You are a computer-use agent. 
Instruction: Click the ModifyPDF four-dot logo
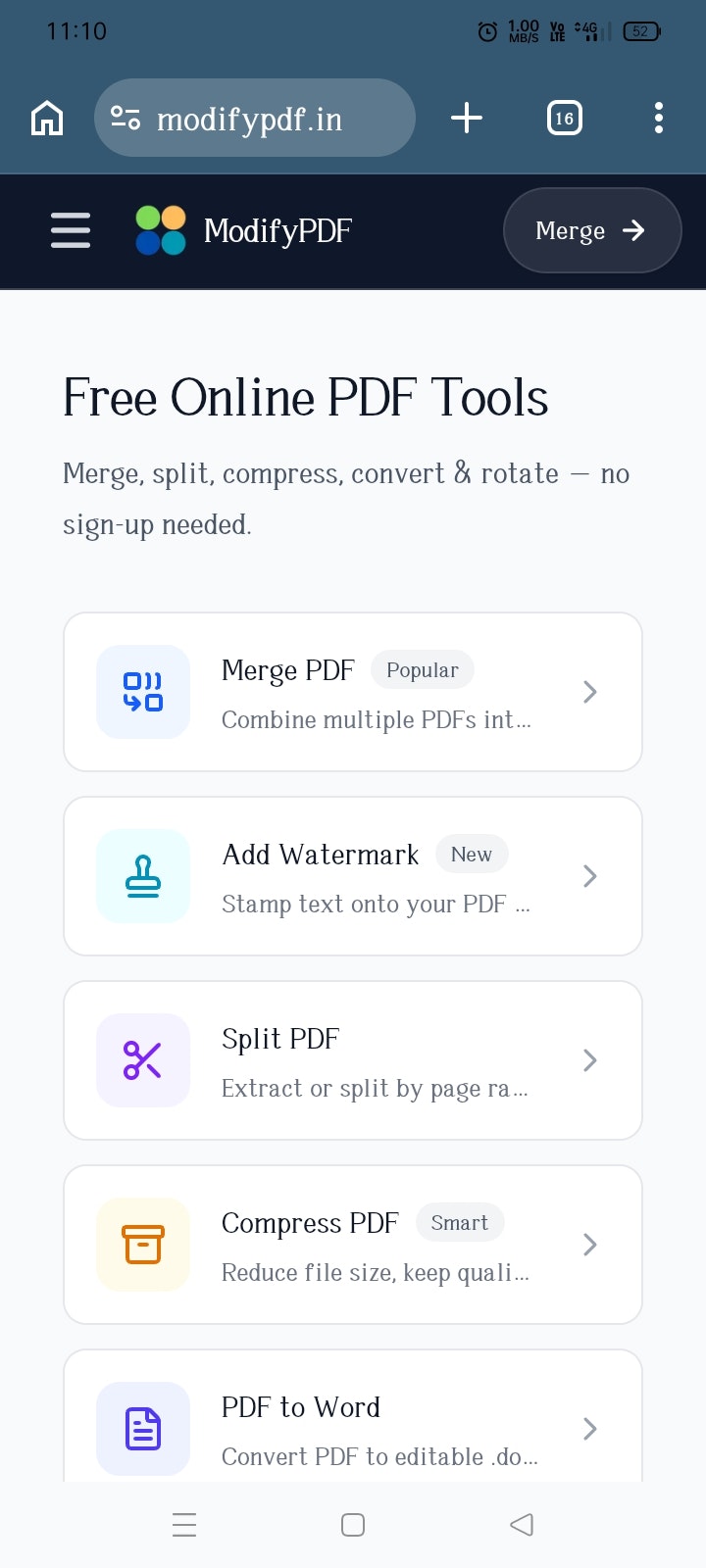[160, 230]
